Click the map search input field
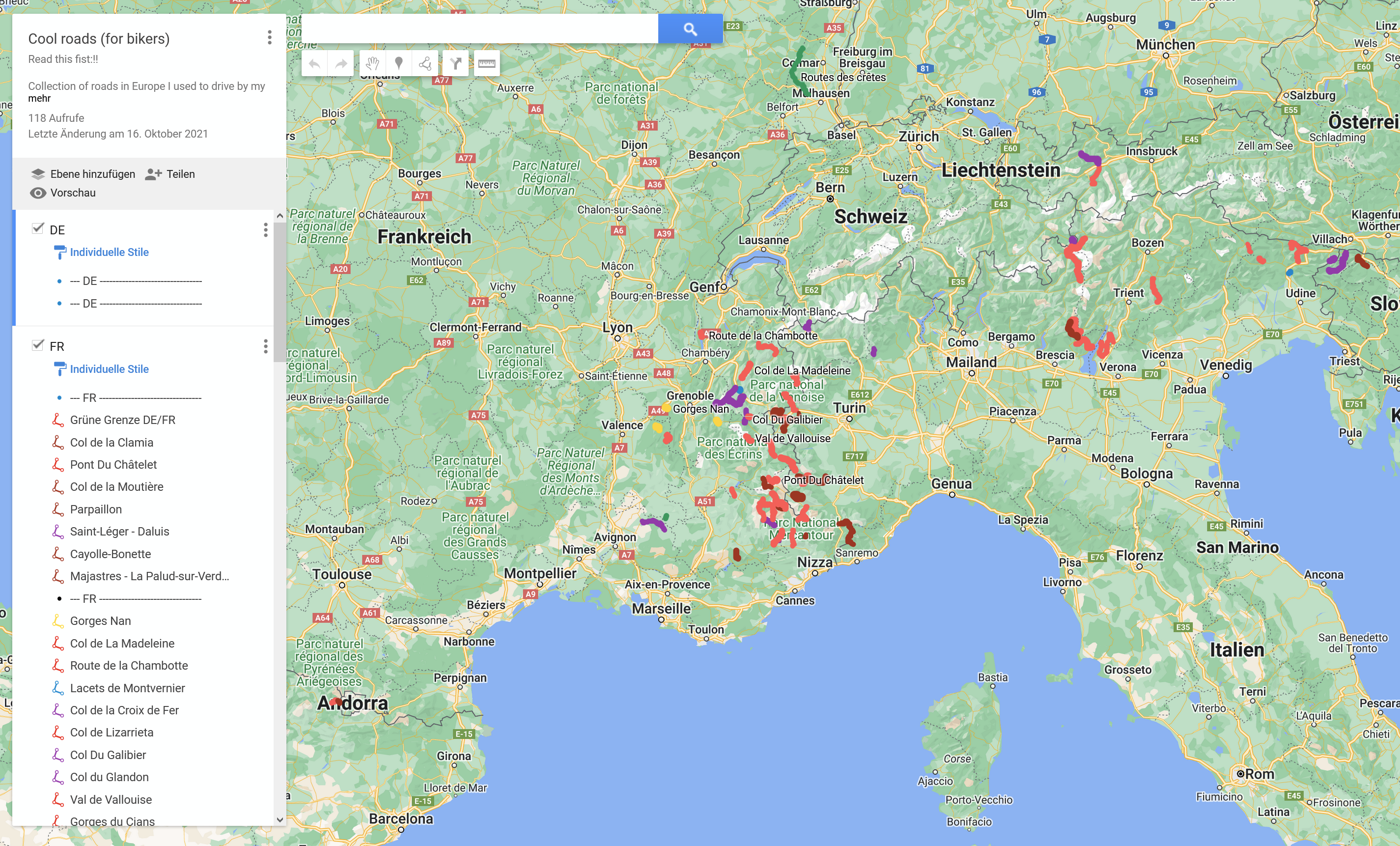This screenshot has width=1400, height=846. pyautogui.click(x=479, y=28)
